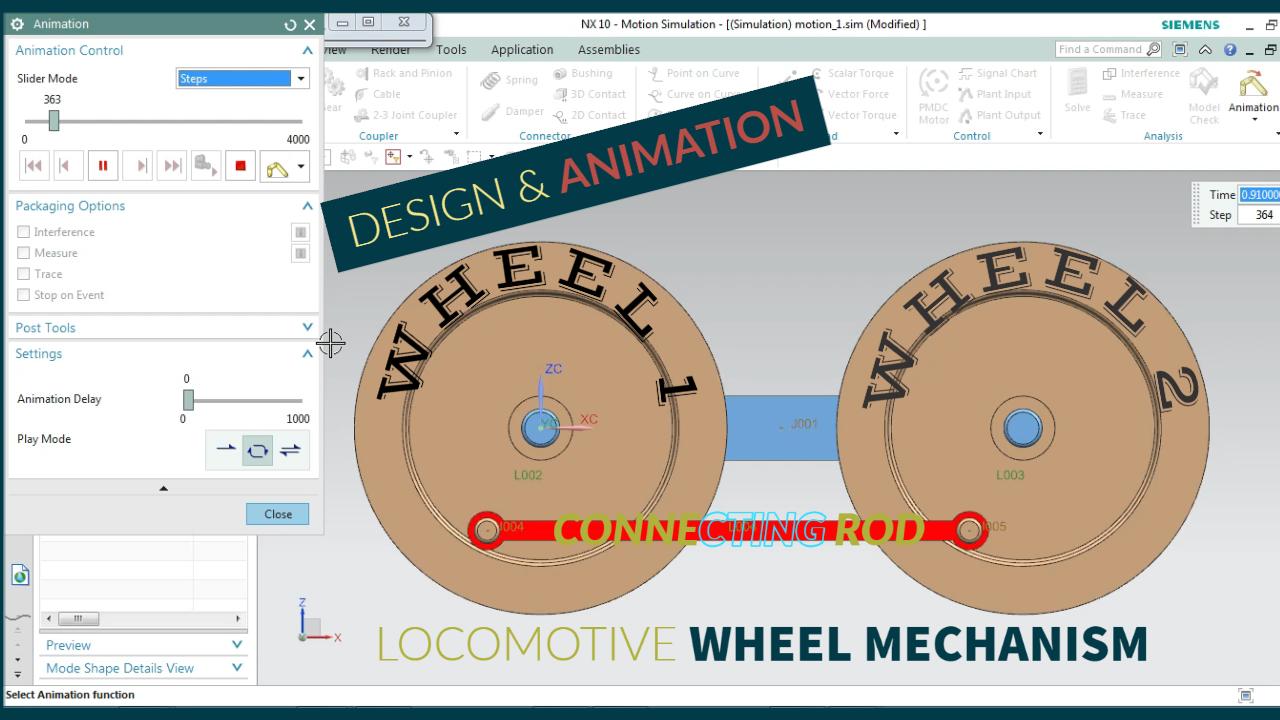This screenshot has width=1280, height=720.
Task: Collapse the Animation Control section
Action: (307, 50)
